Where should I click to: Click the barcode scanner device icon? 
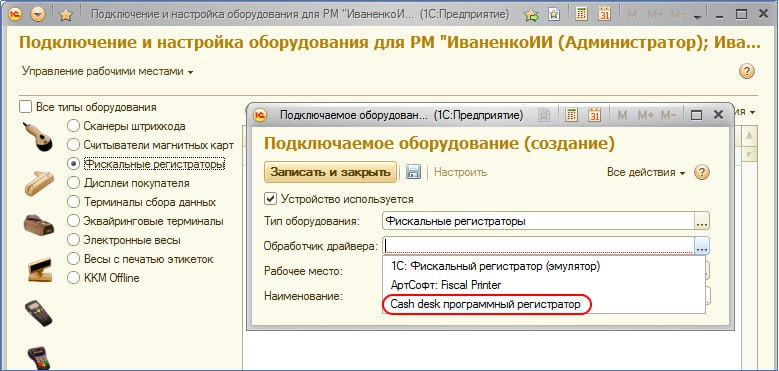point(38,137)
